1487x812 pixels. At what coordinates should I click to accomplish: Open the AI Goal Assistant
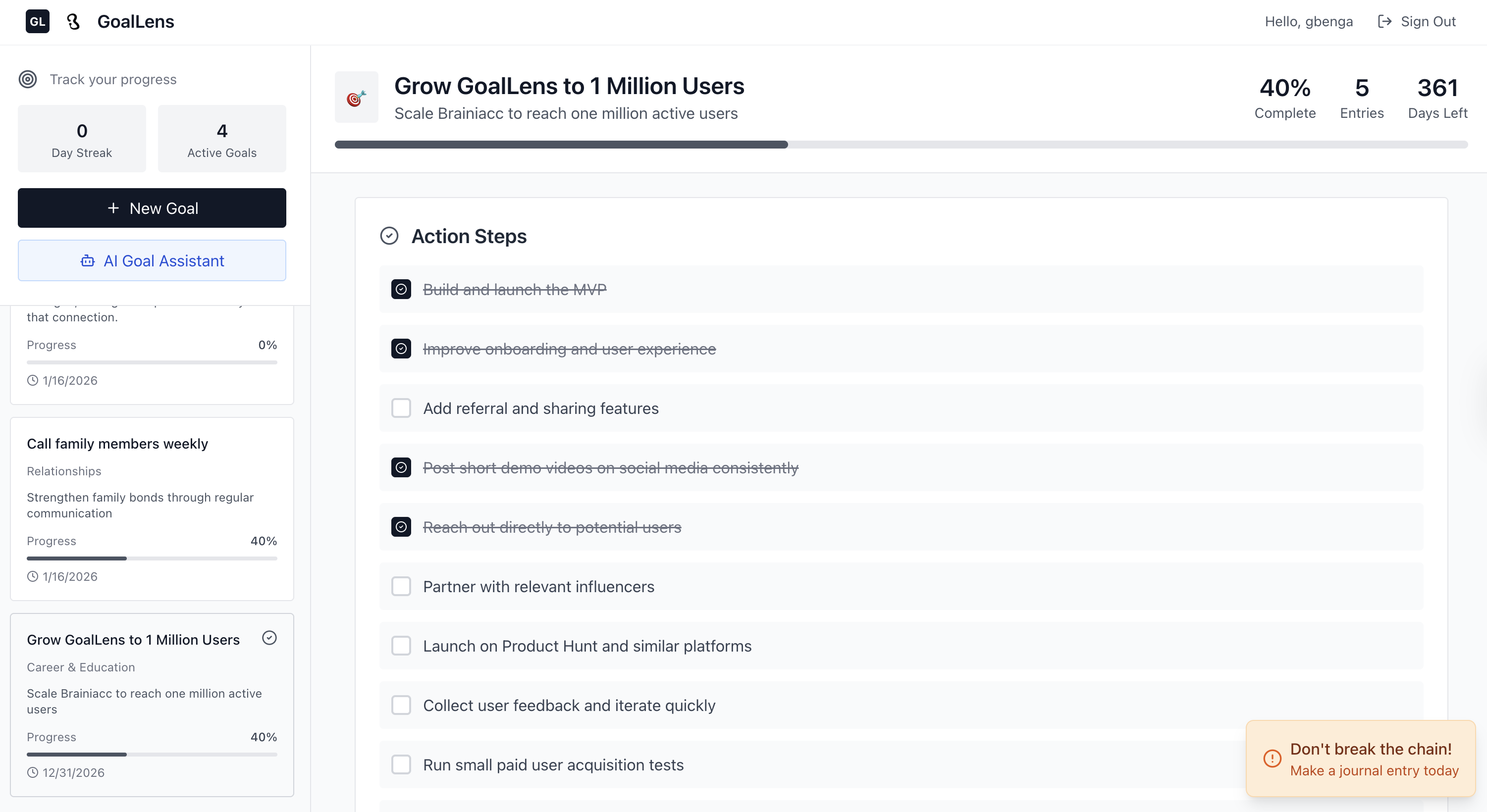(x=152, y=261)
